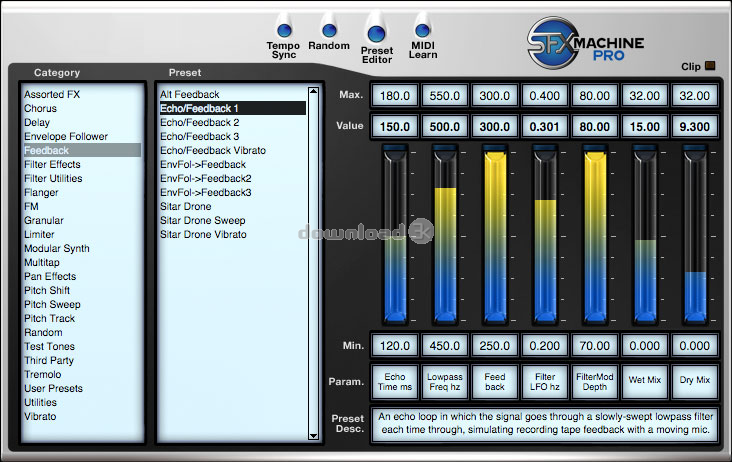The width and height of the screenshot is (732, 462).
Task: Open the Test Tones category
Action: point(49,346)
